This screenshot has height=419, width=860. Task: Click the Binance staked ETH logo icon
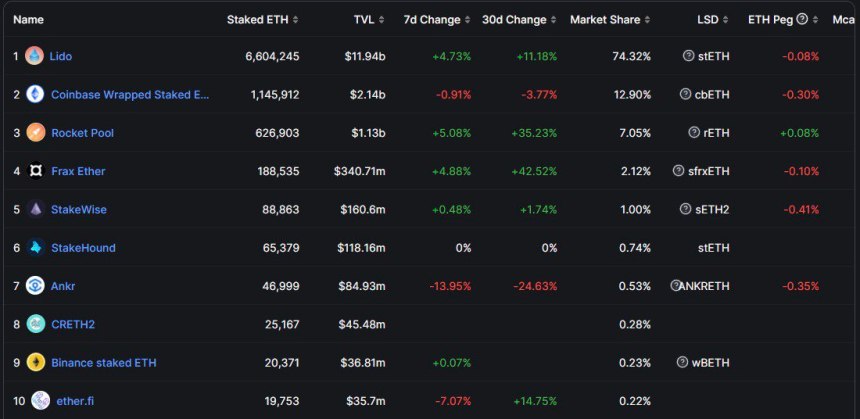coord(35,362)
